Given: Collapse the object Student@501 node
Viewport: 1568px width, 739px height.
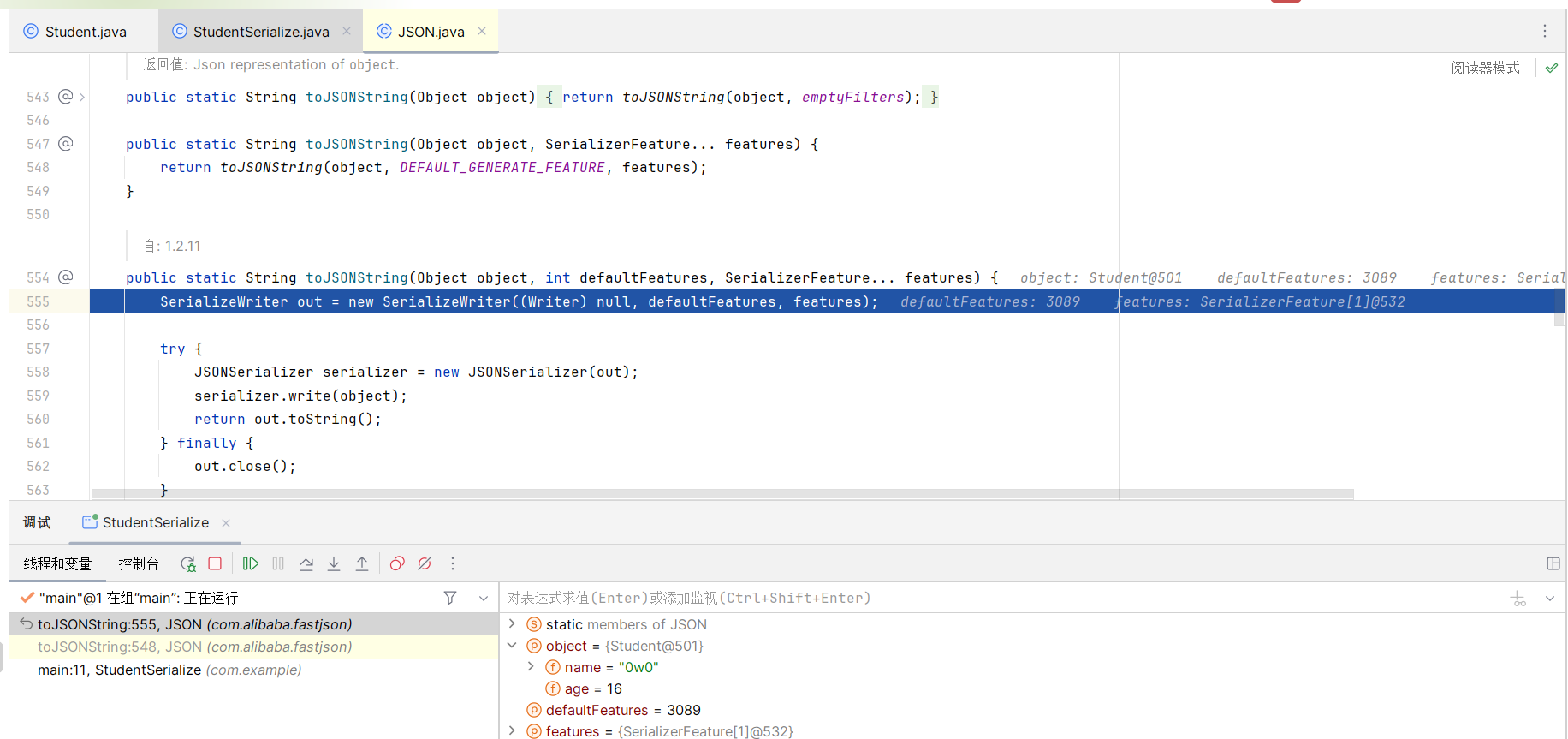Looking at the screenshot, I should 512,645.
